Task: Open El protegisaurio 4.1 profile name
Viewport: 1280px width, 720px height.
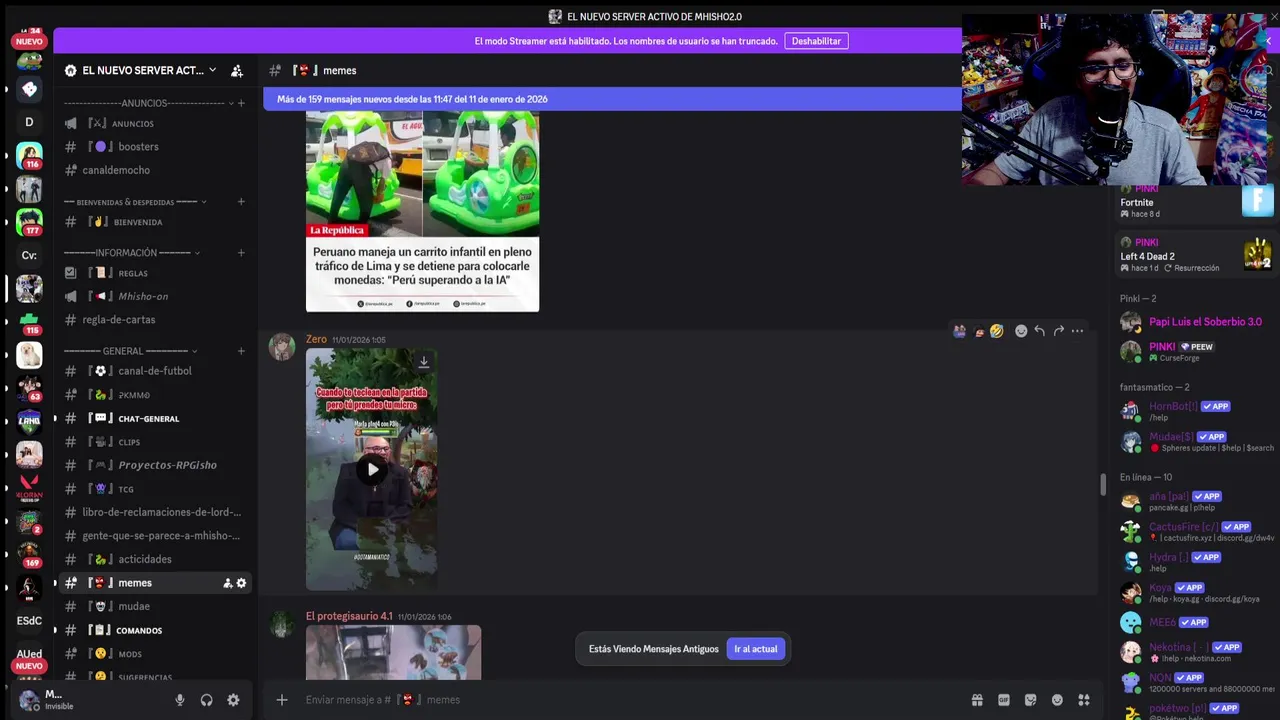Action: pos(349,617)
